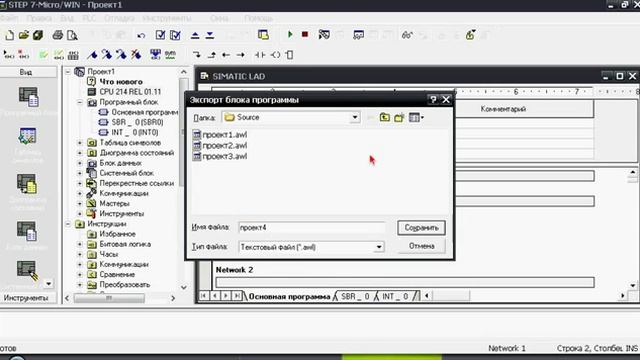Image resolution: width=640 pixels, height=360 pixels.
Task: Insert a contact from the toolbar
Action: [260, 55]
